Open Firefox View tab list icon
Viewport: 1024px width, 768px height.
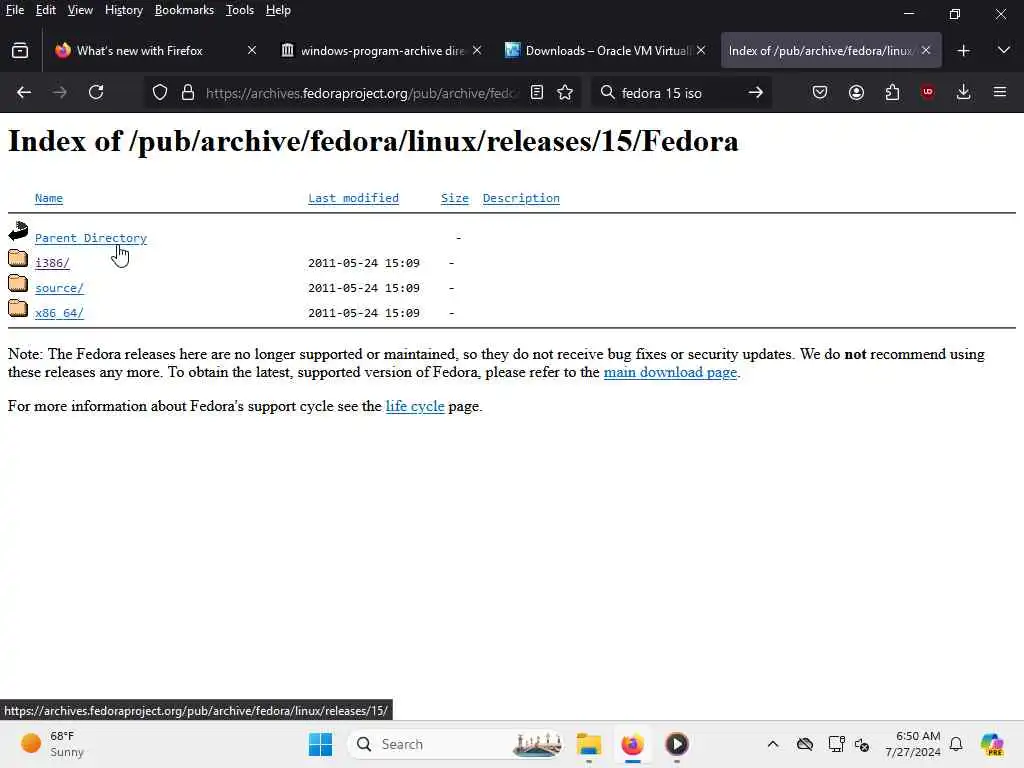(x=20, y=50)
